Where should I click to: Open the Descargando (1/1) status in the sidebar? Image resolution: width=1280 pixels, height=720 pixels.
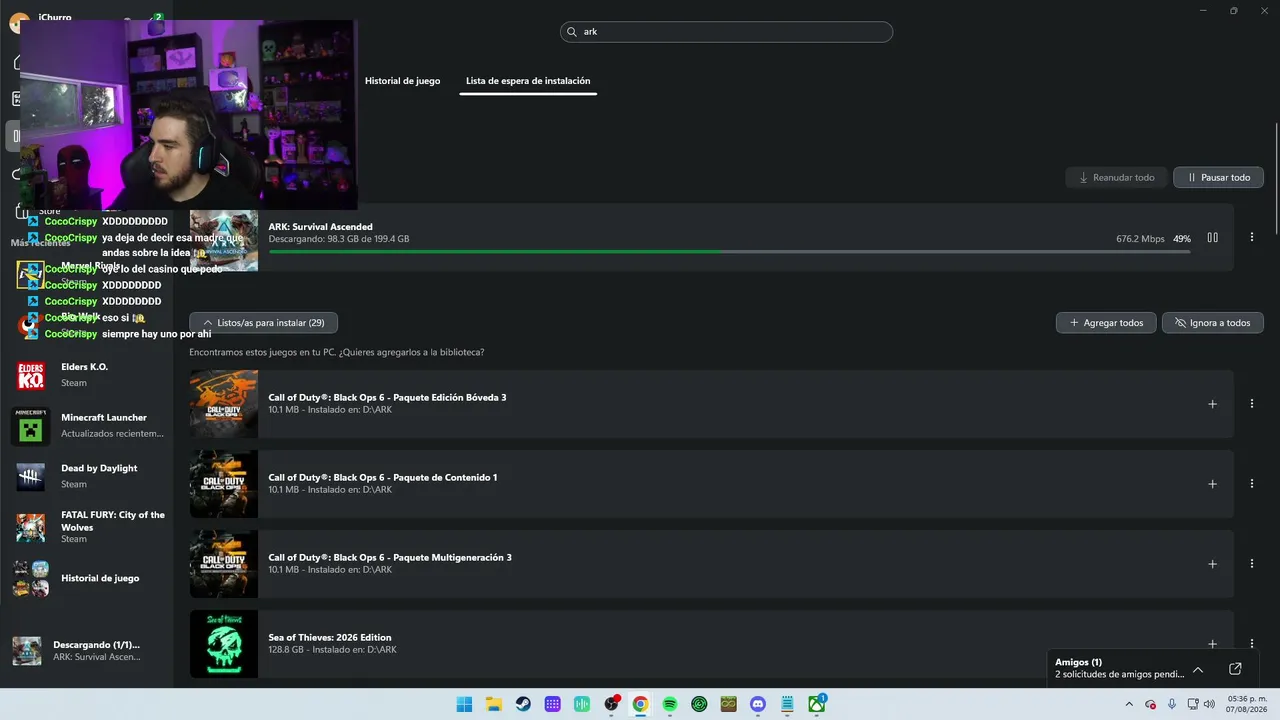click(x=88, y=651)
